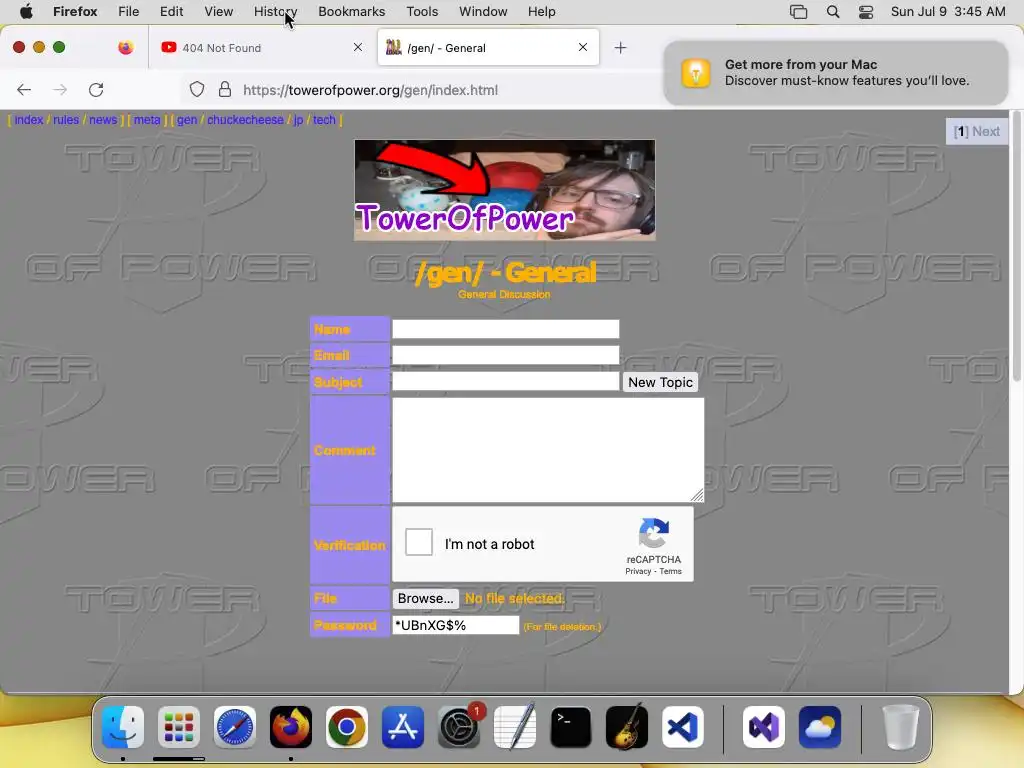Open Google Chrome from the Dock
This screenshot has height=768, width=1024.
[347, 727]
